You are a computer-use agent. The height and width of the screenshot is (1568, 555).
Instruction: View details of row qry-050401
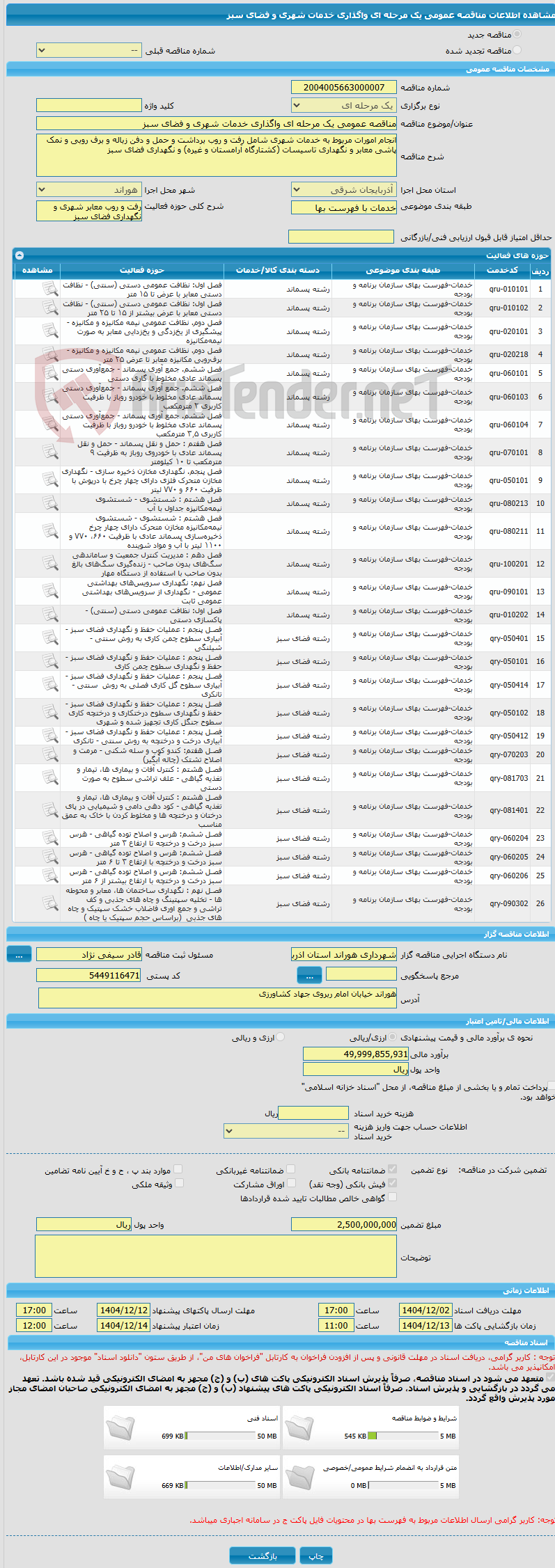pos(49,638)
